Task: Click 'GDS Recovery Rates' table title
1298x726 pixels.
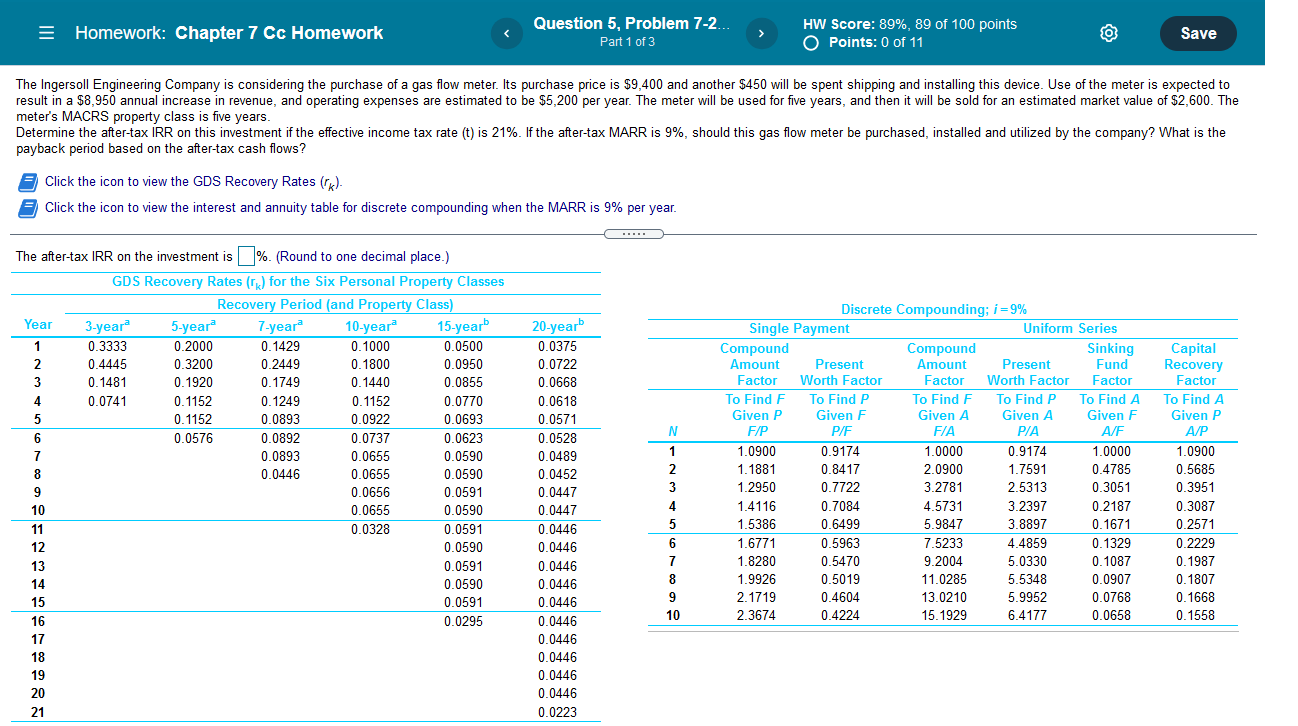Action: point(308,282)
